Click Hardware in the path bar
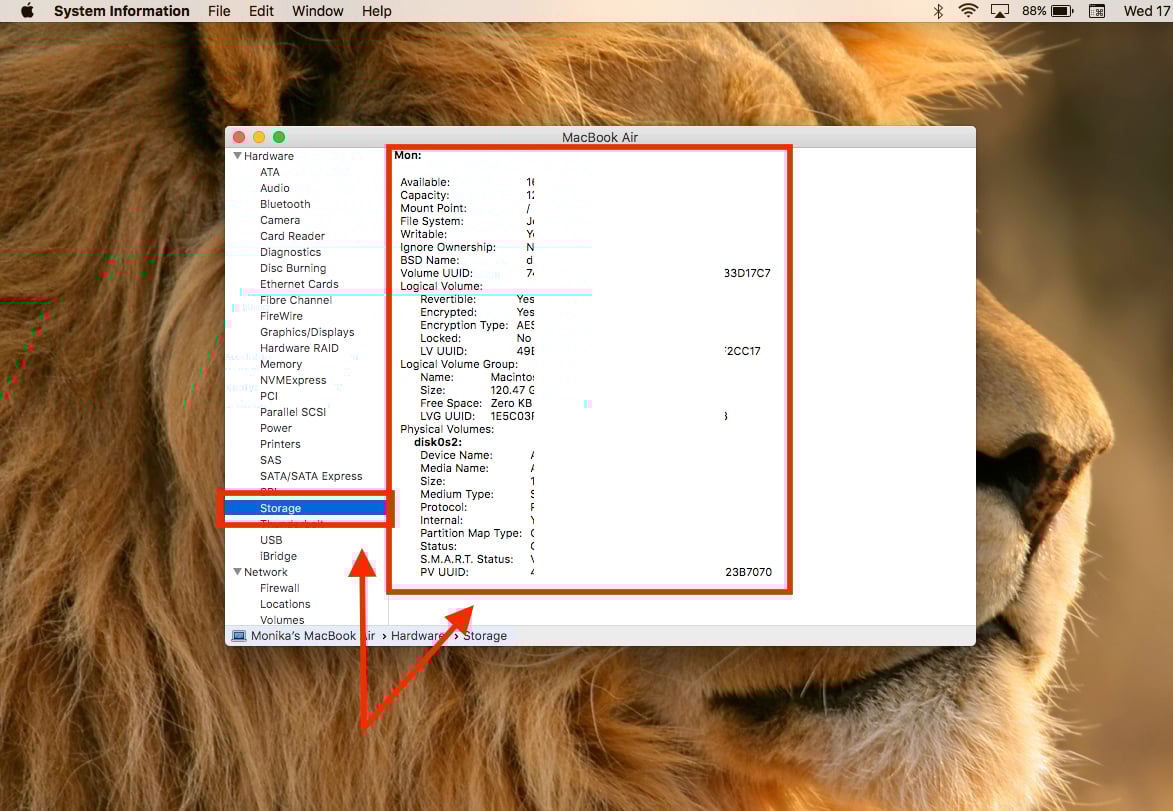This screenshot has width=1173, height=811. [x=418, y=636]
